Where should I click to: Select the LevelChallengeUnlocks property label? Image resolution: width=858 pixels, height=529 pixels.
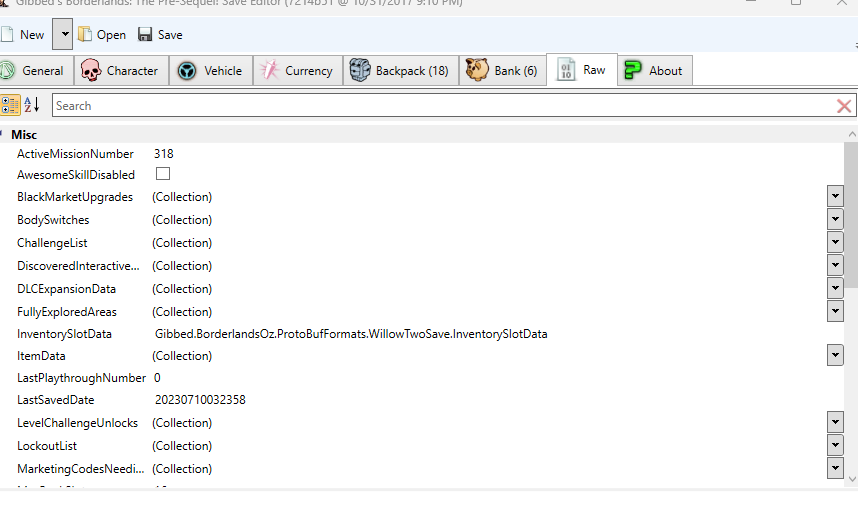coord(77,423)
